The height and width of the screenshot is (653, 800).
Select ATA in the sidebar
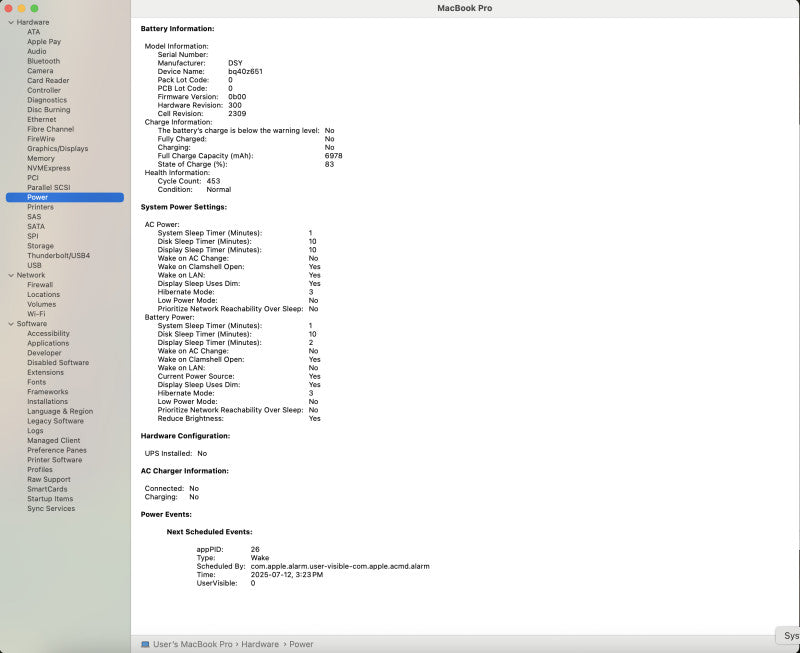click(33, 32)
